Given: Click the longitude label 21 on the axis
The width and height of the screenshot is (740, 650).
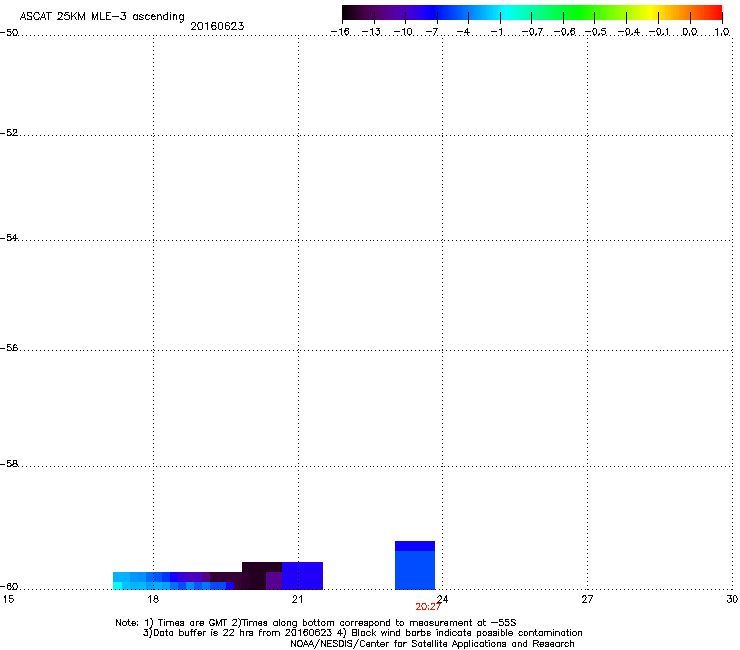Looking at the screenshot, I should click(x=297, y=599).
